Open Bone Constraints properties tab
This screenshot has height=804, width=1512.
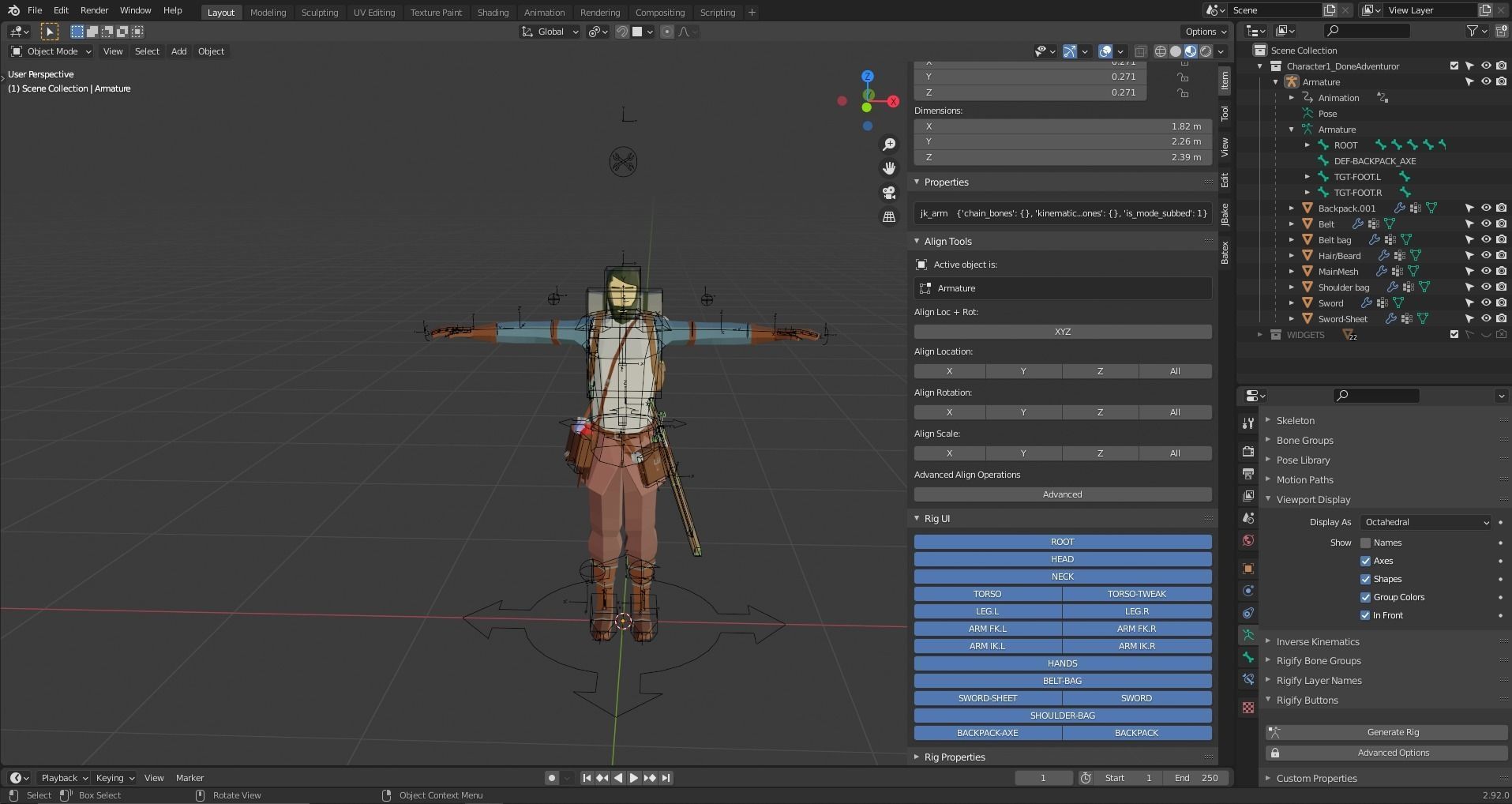[1247, 679]
